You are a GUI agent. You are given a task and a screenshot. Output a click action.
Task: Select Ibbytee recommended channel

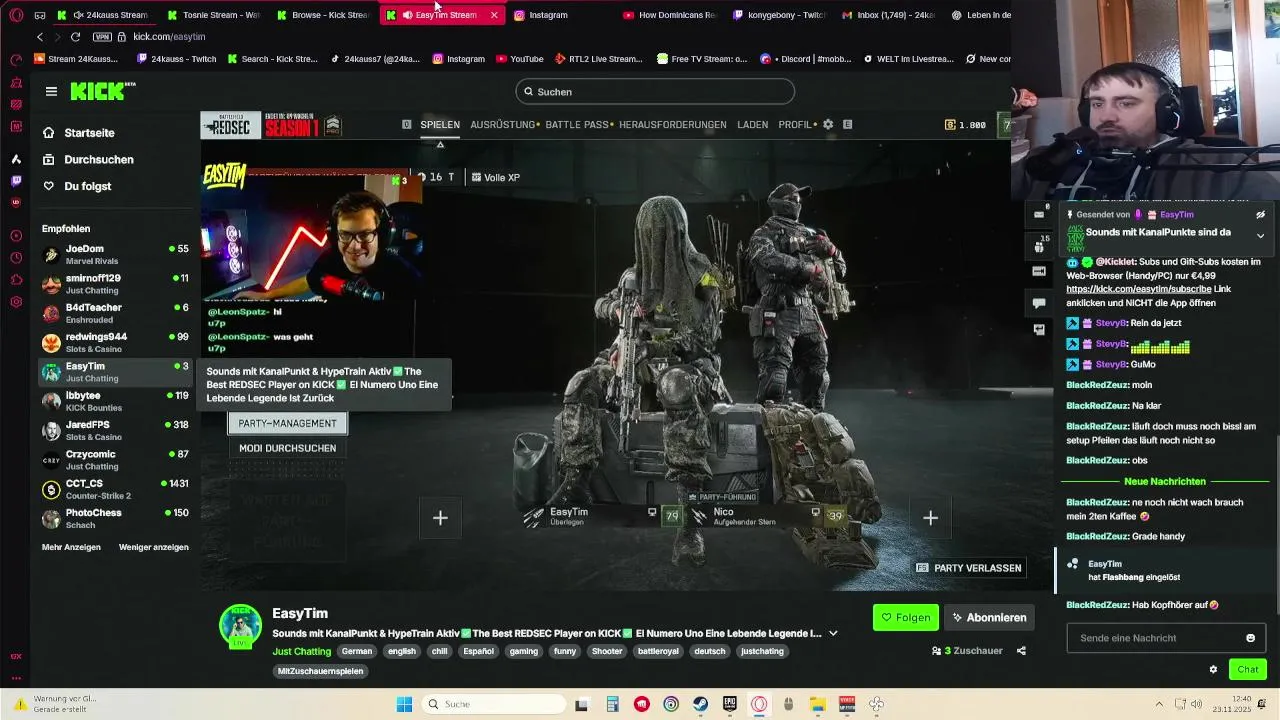pyautogui.click(x=115, y=401)
